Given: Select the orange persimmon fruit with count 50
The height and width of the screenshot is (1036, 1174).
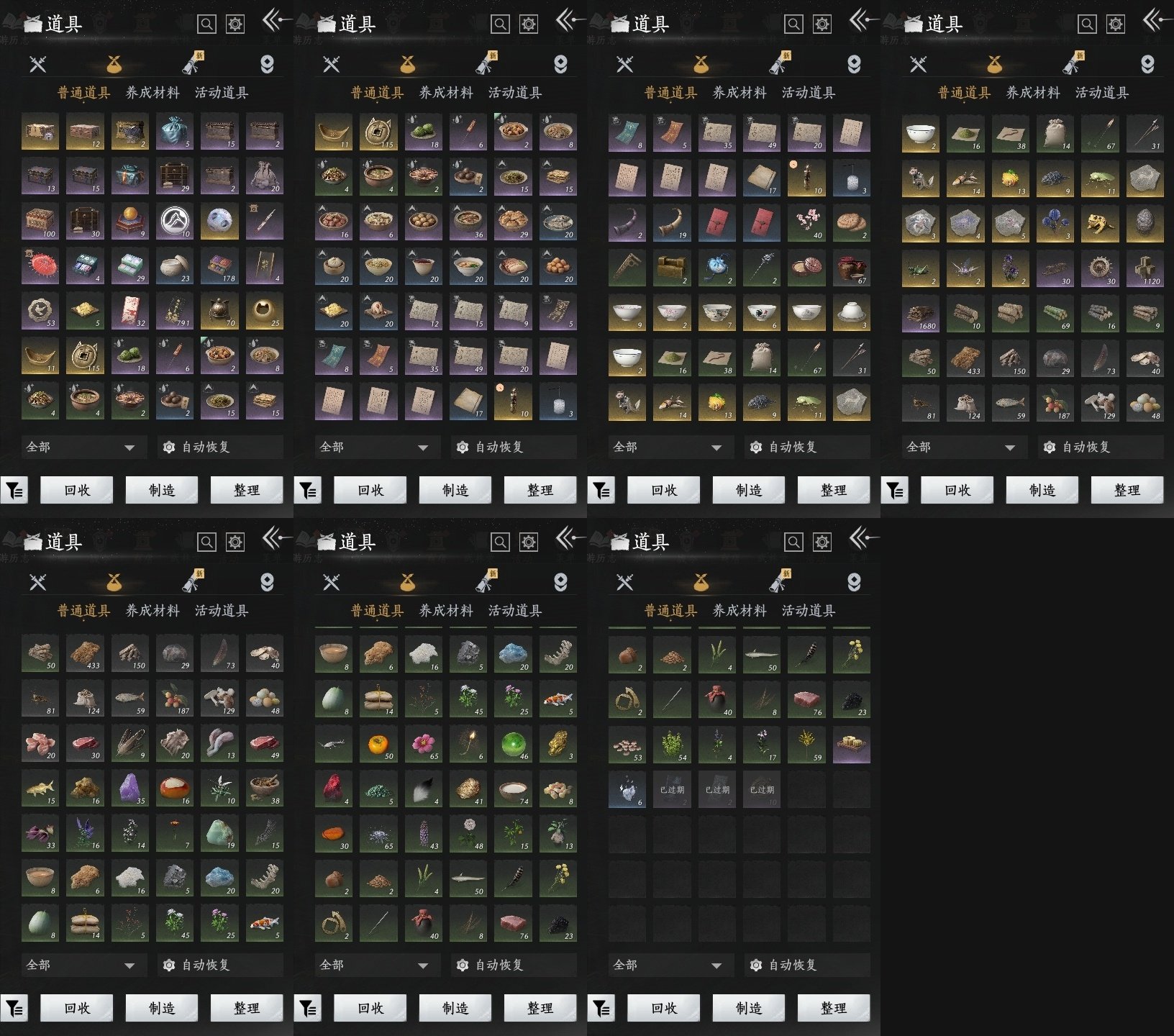Looking at the screenshot, I should (x=378, y=745).
